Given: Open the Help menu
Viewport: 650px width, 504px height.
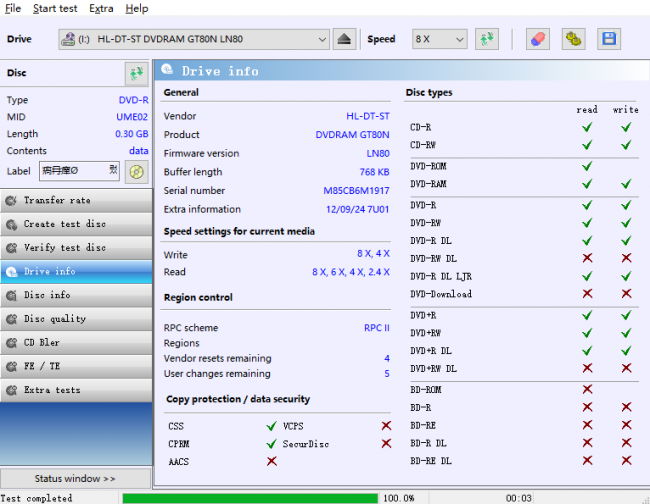Looking at the screenshot, I should pyautogui.click(x=137, y=8).
